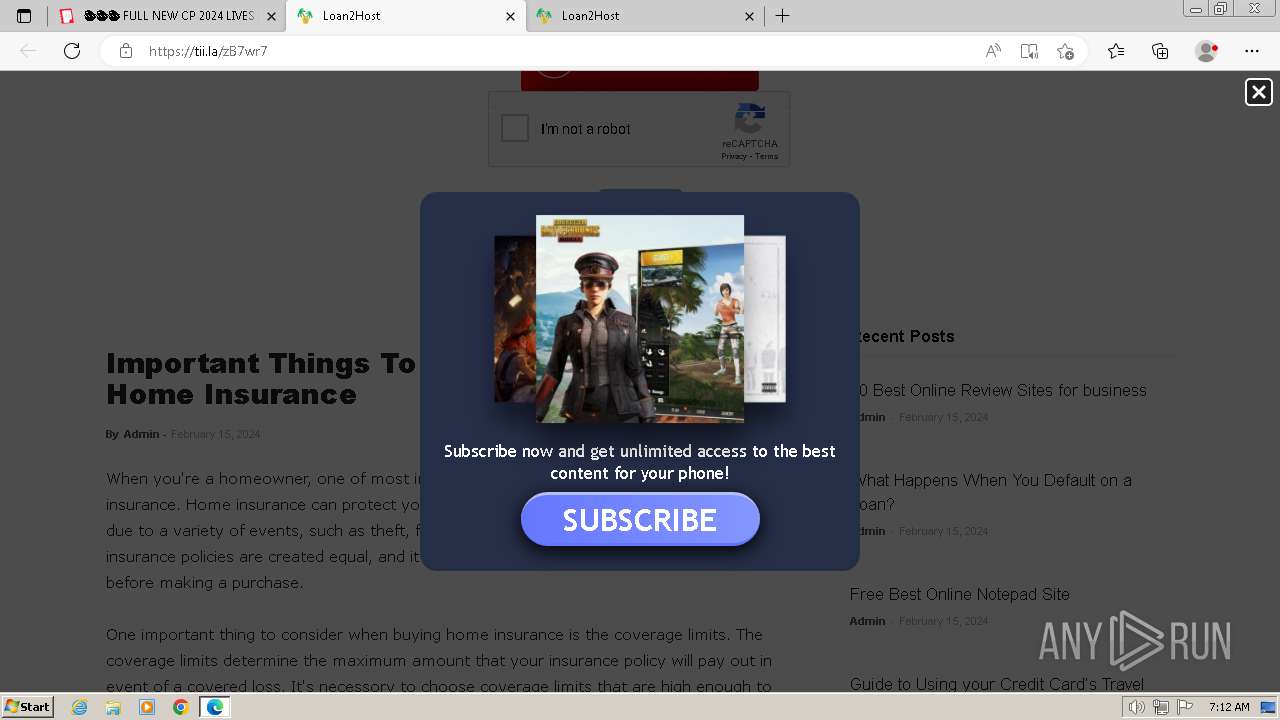The height and width of the screenshot is (720, 1280).
Task: Open a new browser tab
Action: (x=783, y=16)
